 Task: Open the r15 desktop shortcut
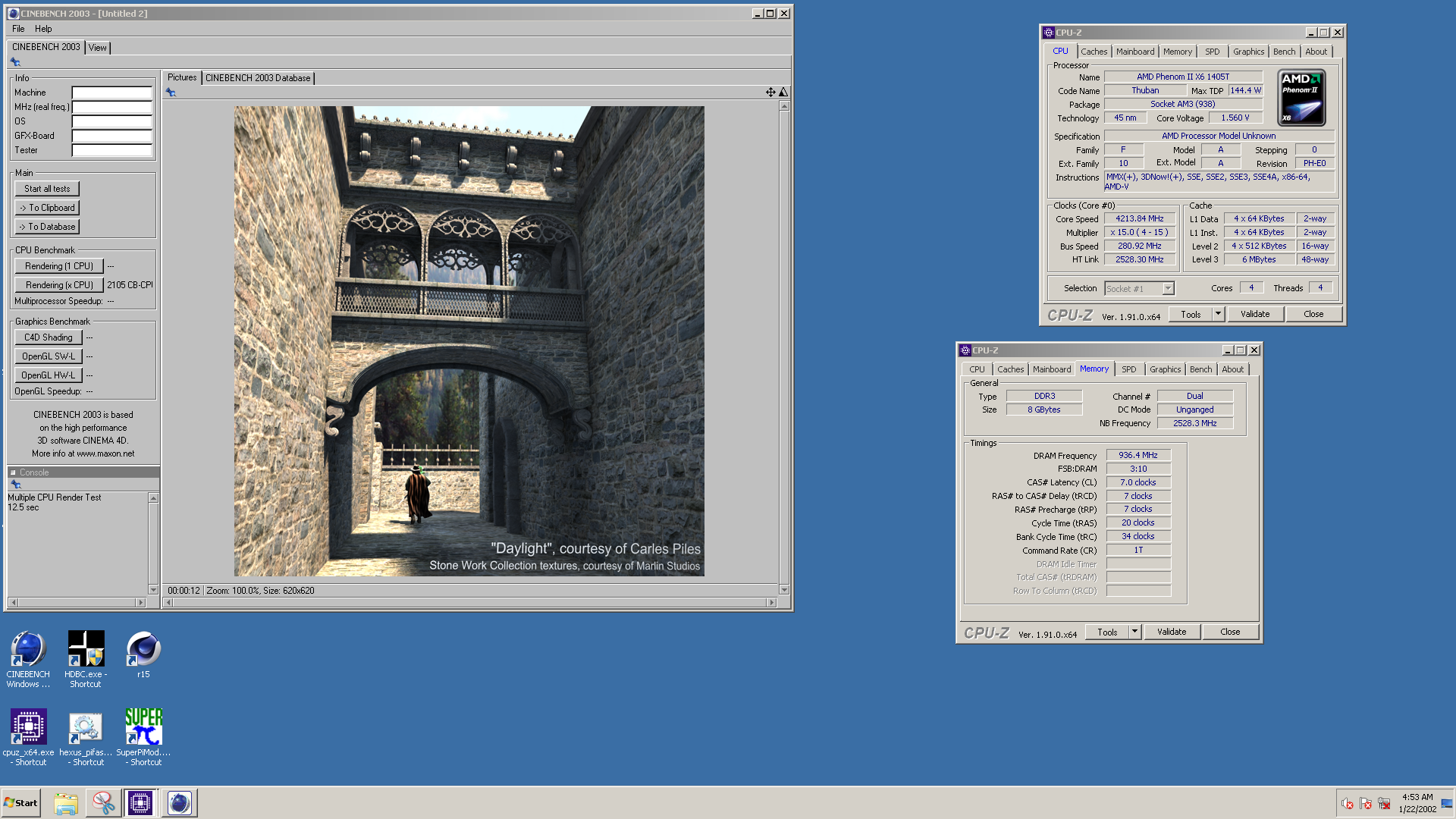(x=143, y=654)
